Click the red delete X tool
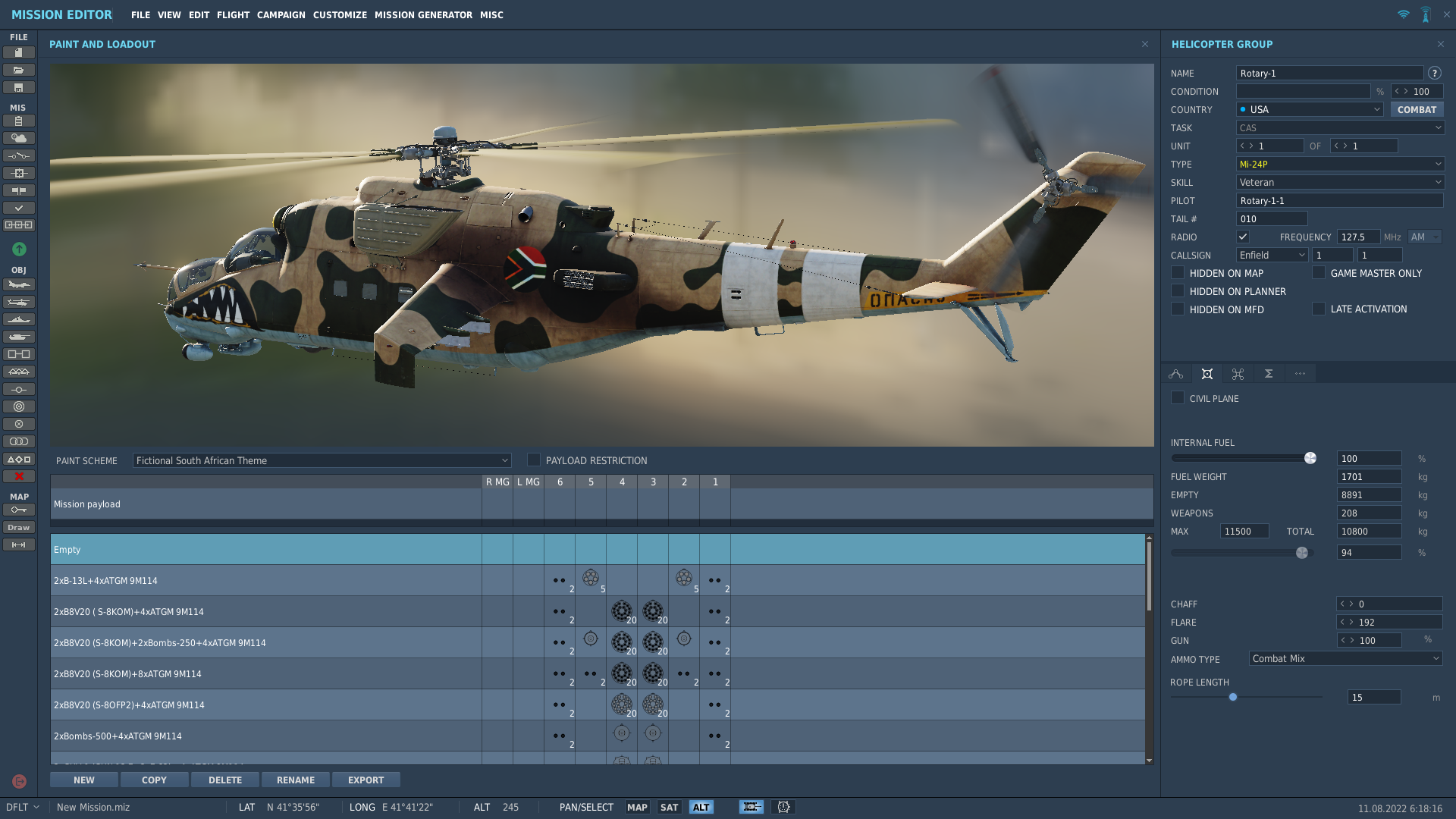 point(19,476)
